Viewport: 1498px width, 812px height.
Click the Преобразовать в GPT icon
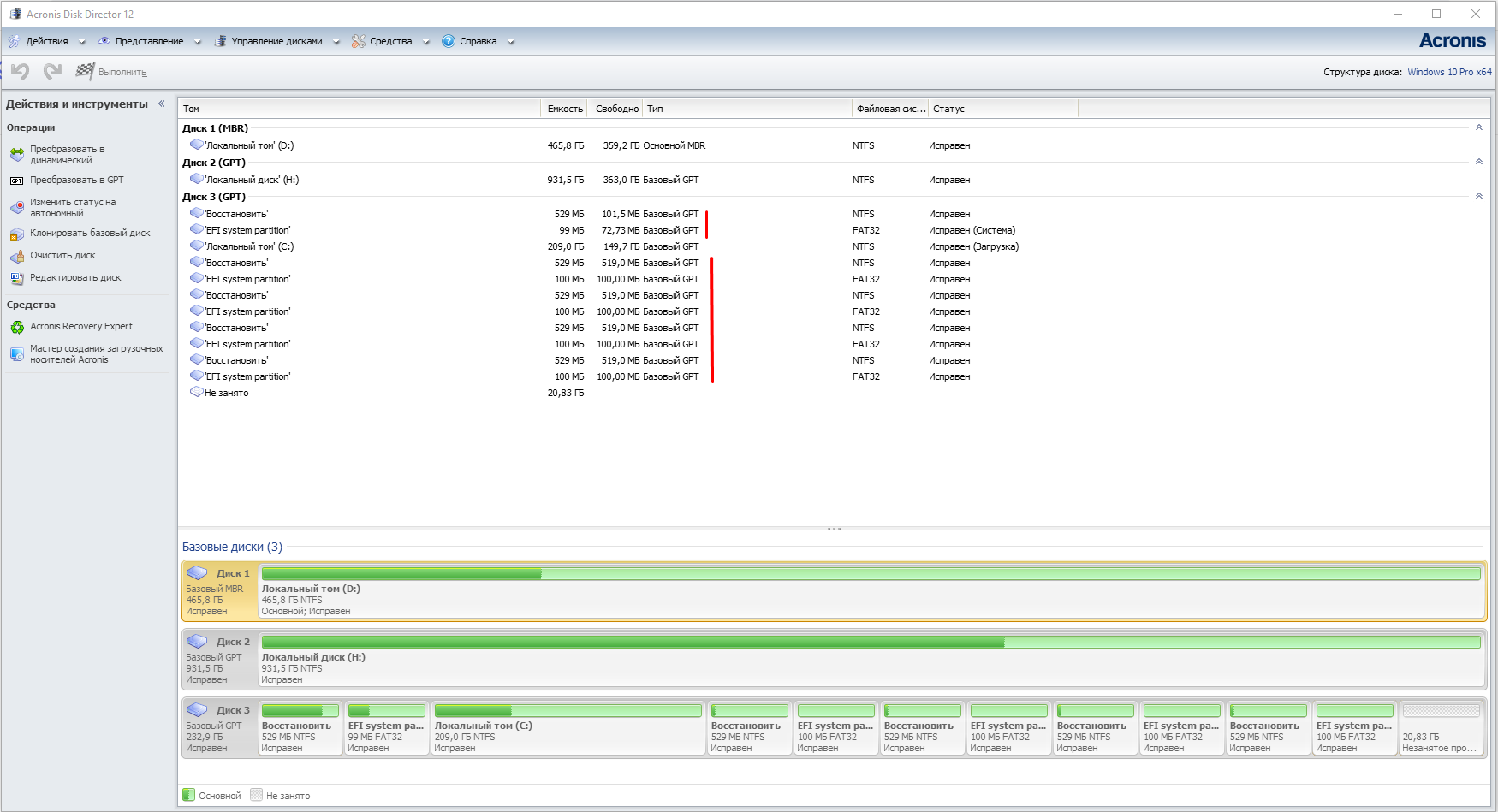pyautogui.click(x=17, y=181)
